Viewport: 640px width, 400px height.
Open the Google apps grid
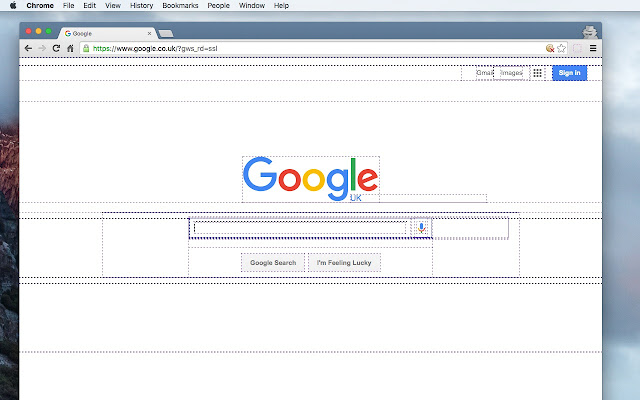click(x=538, y=73)
